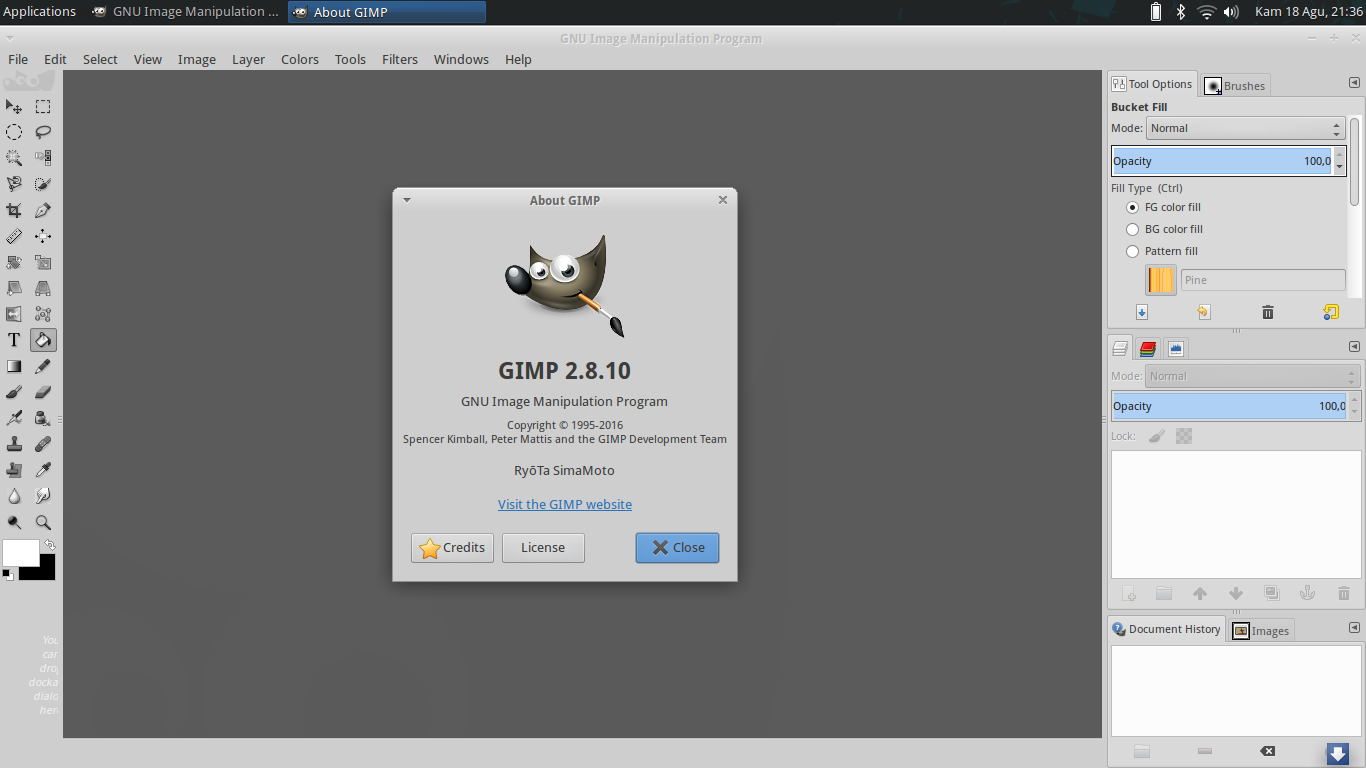The width and height of the screenshot is (1366, 768).
Task: Select the Eraser tool
Action: coord(43,392)
